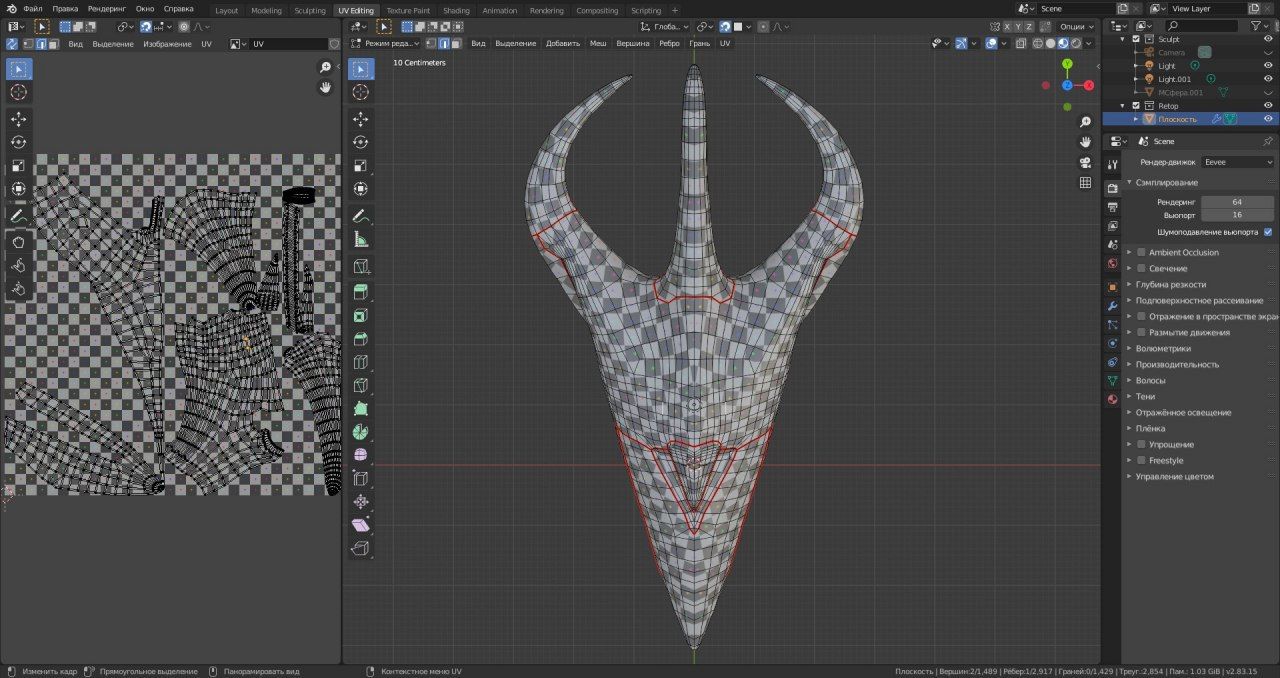The height and width of the screenshot is (678, 1280).
Task: Select the Bevel tool
Action: (361, 338)
